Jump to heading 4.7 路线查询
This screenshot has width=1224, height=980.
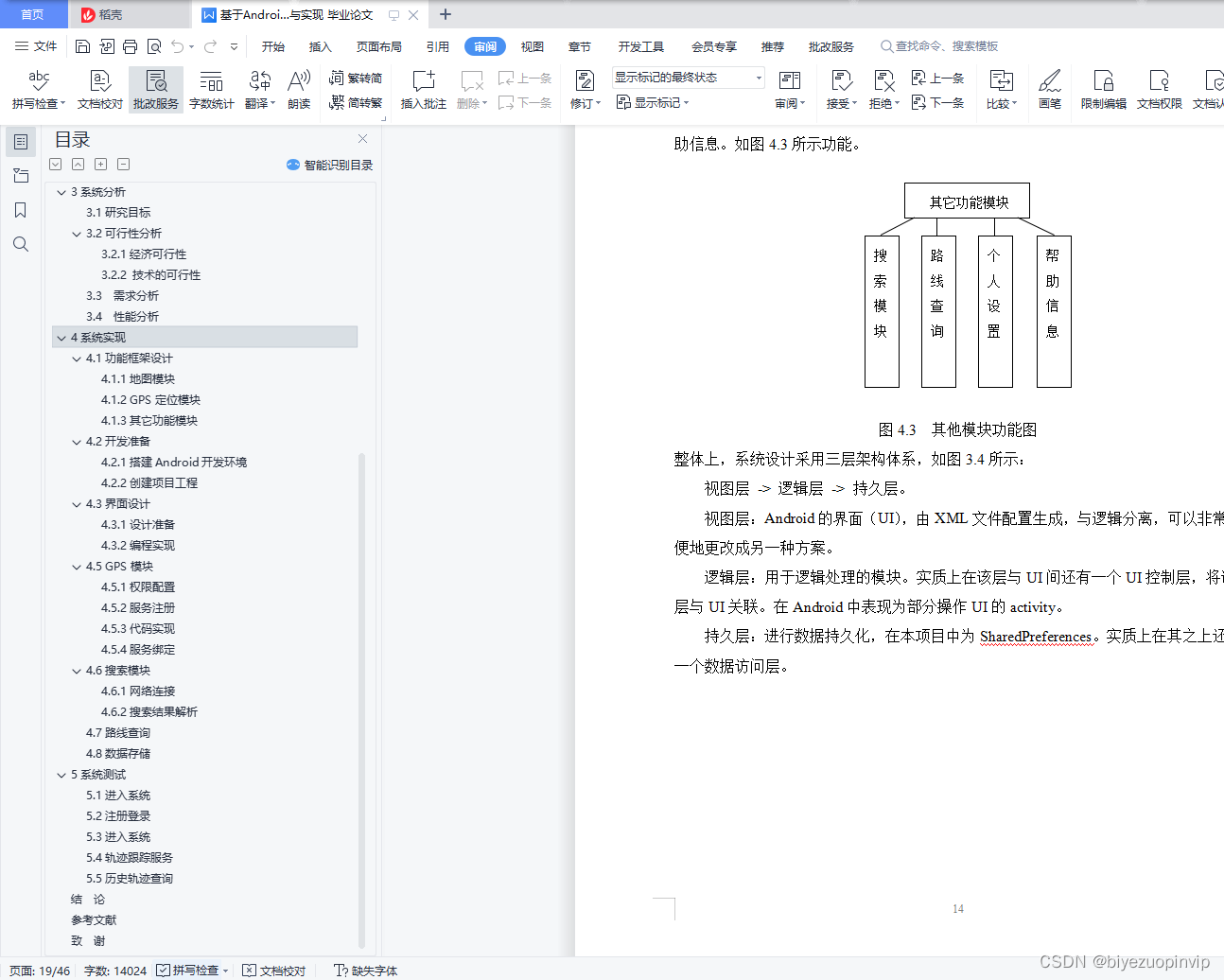point(118,733)
